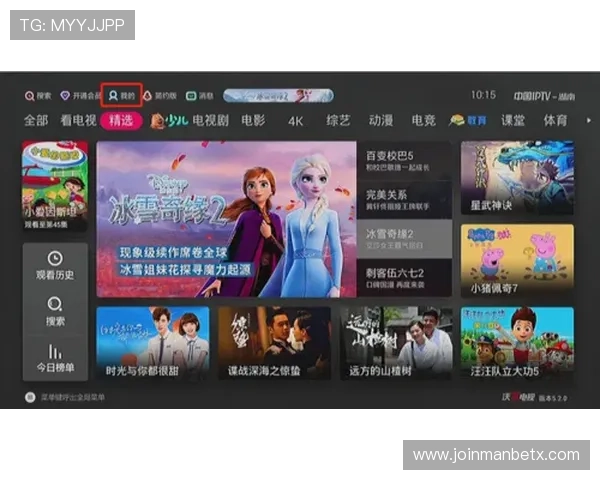Viewport: 600px width, 480px height.
Task: Open 搜索 search in the top bar
Action: 38,96
